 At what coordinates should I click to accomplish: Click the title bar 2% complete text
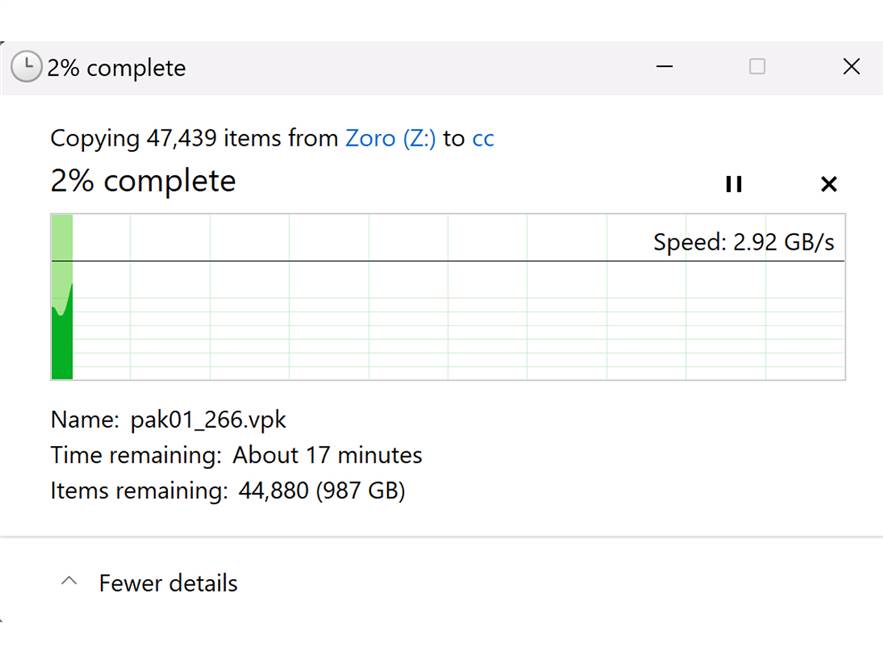coord(116,68)
